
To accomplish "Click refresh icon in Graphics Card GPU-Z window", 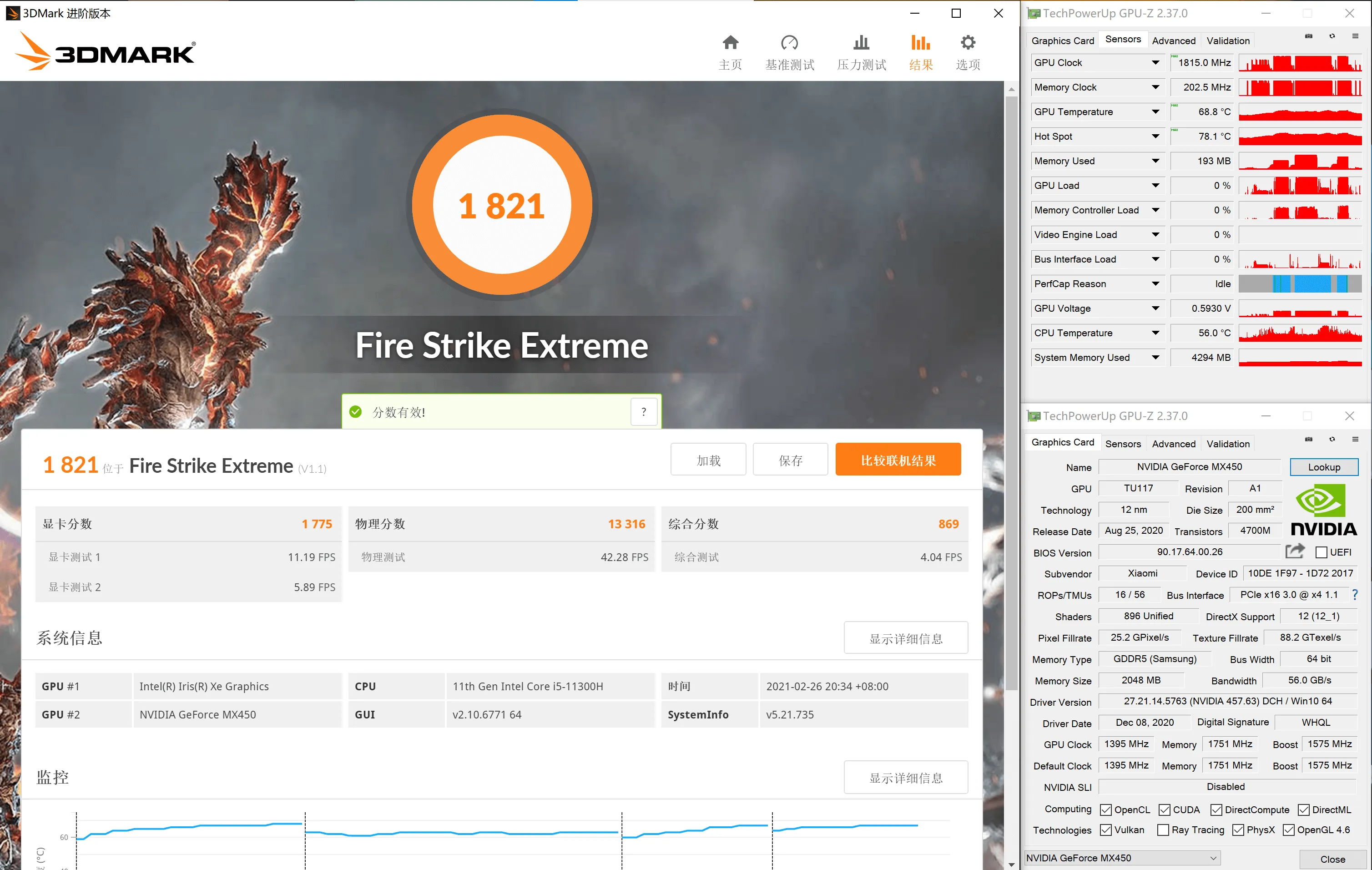I will [1332, 439].
